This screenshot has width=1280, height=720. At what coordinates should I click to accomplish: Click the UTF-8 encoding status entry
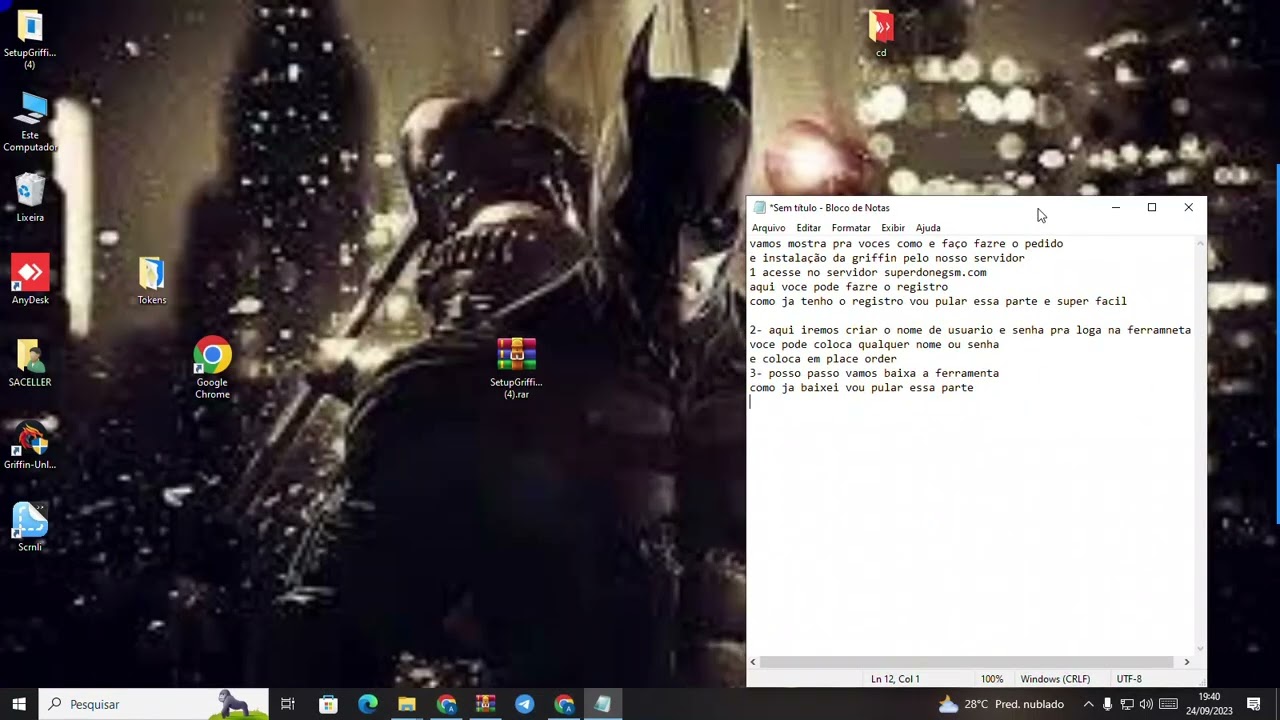tap(1129, 679)
